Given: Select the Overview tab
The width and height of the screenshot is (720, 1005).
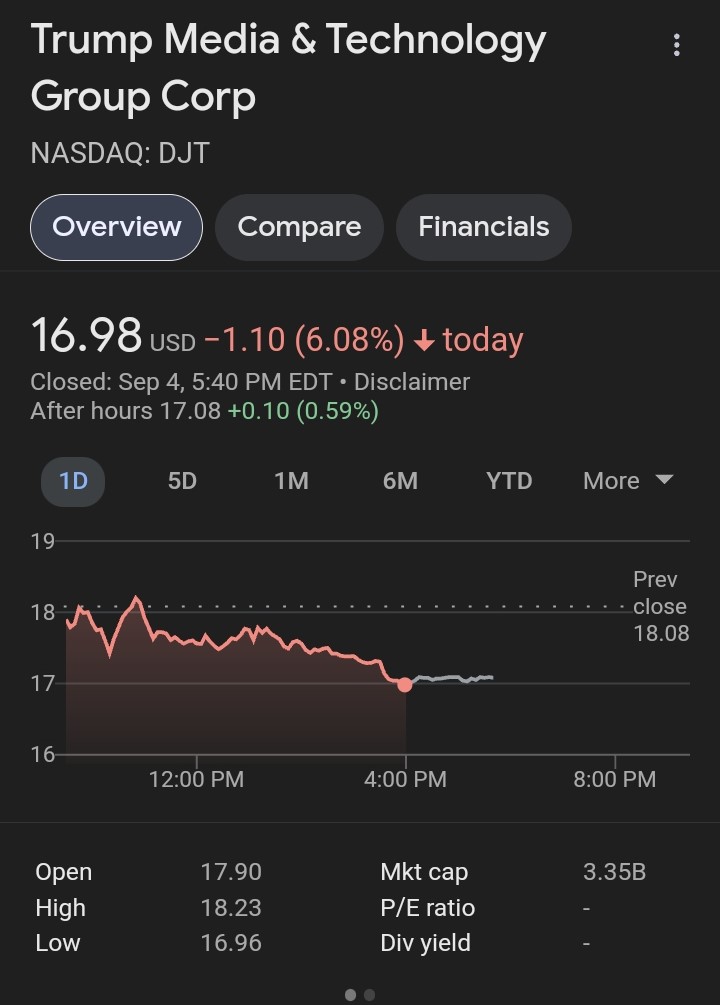Looking at the screenshot, I should [117, 227].
